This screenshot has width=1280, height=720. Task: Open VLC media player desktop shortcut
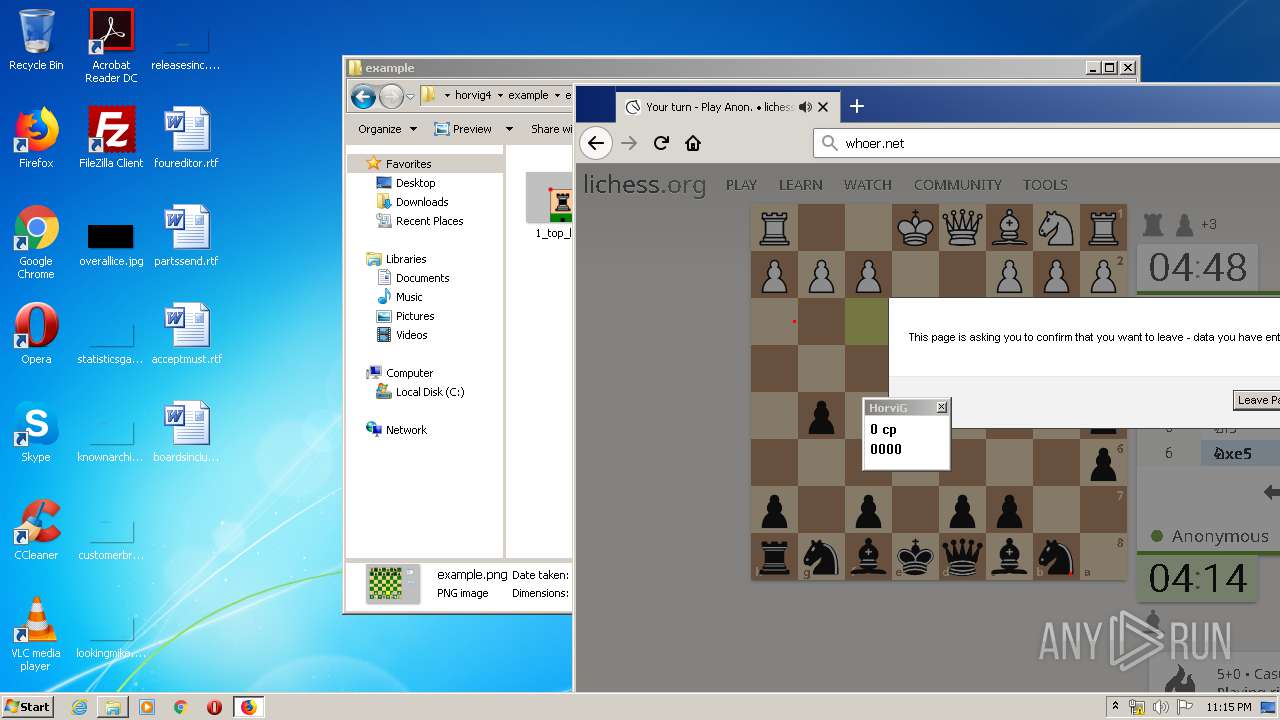(x=36, y=634)
